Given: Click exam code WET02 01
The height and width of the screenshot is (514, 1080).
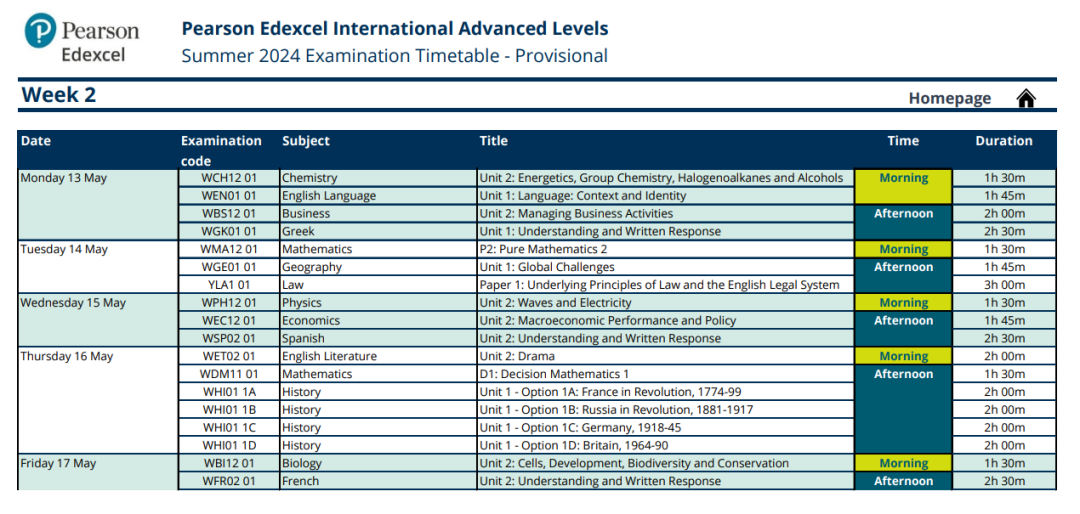Looking at the screenshot, I should (228, 356).
